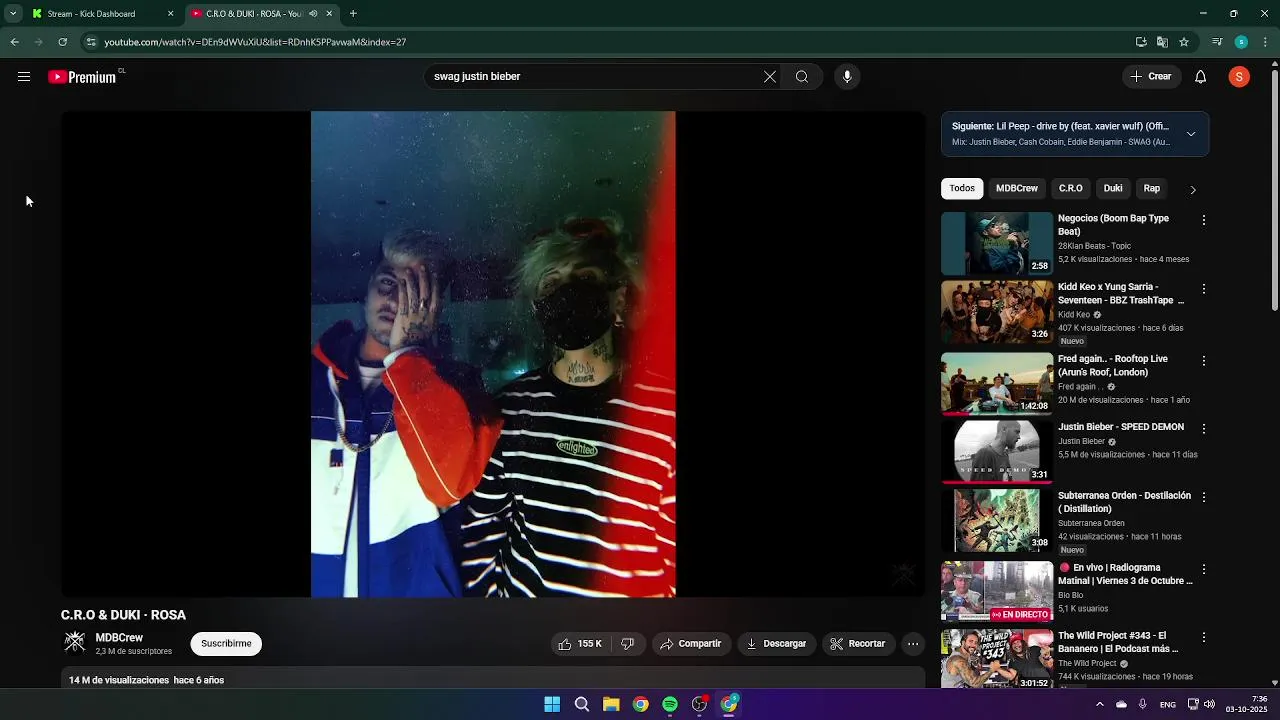Open the YouTube hamburger guide menu
This screenshot has height=720, width=1280.
click(x=24, y=77)
